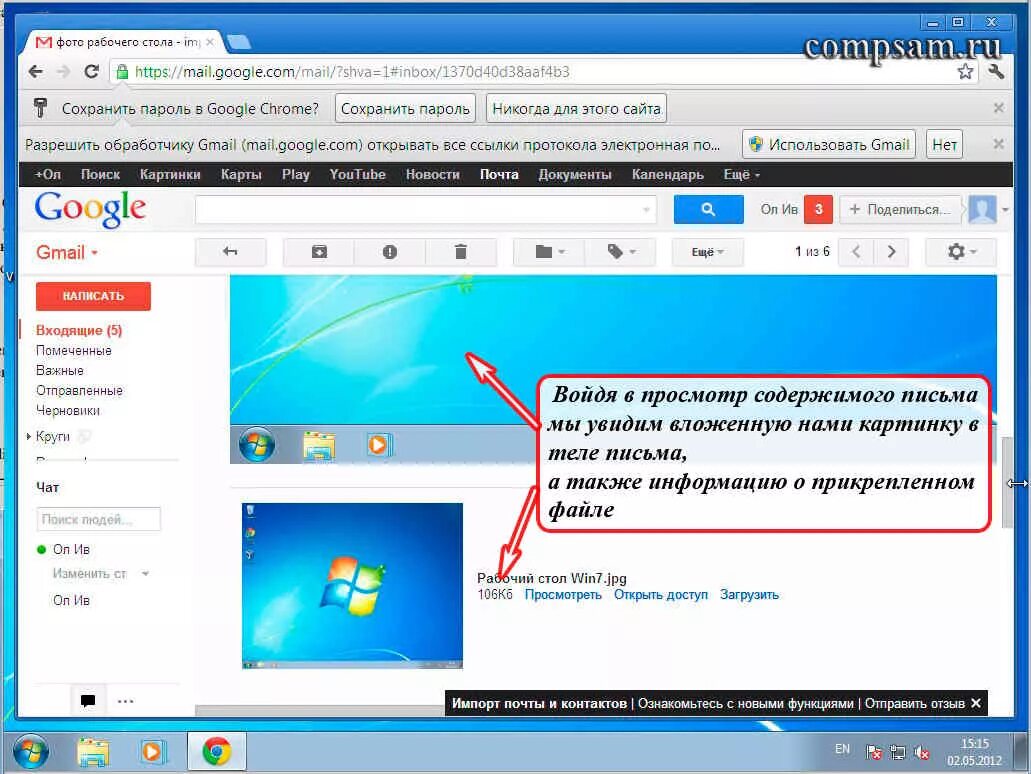The width and height of the screenshot is (1031, 774).
Task: Open the Move to folder dropdown
Action: coord(550,252)
